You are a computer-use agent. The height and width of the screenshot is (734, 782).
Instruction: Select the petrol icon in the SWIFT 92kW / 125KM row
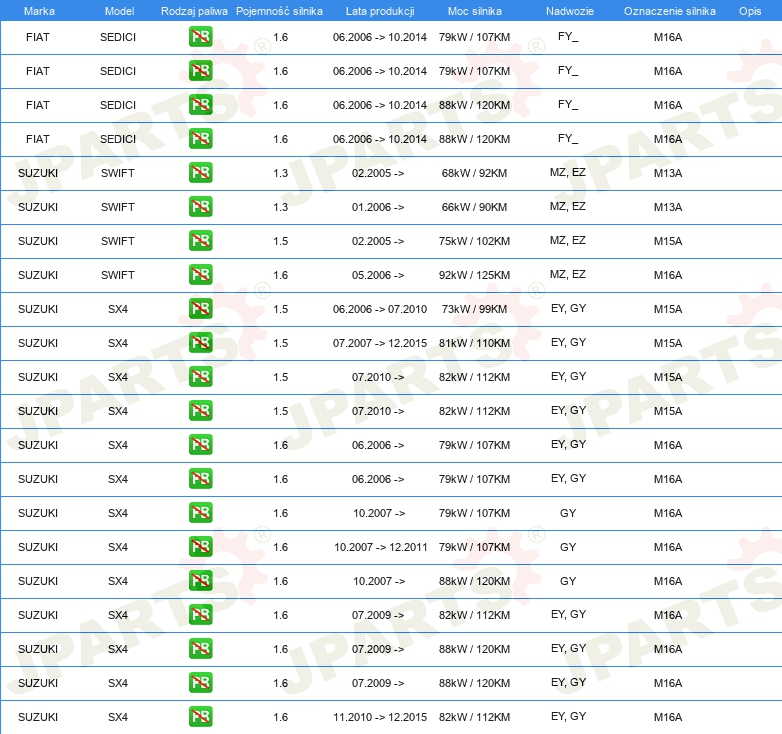click(x=200, y=274)
